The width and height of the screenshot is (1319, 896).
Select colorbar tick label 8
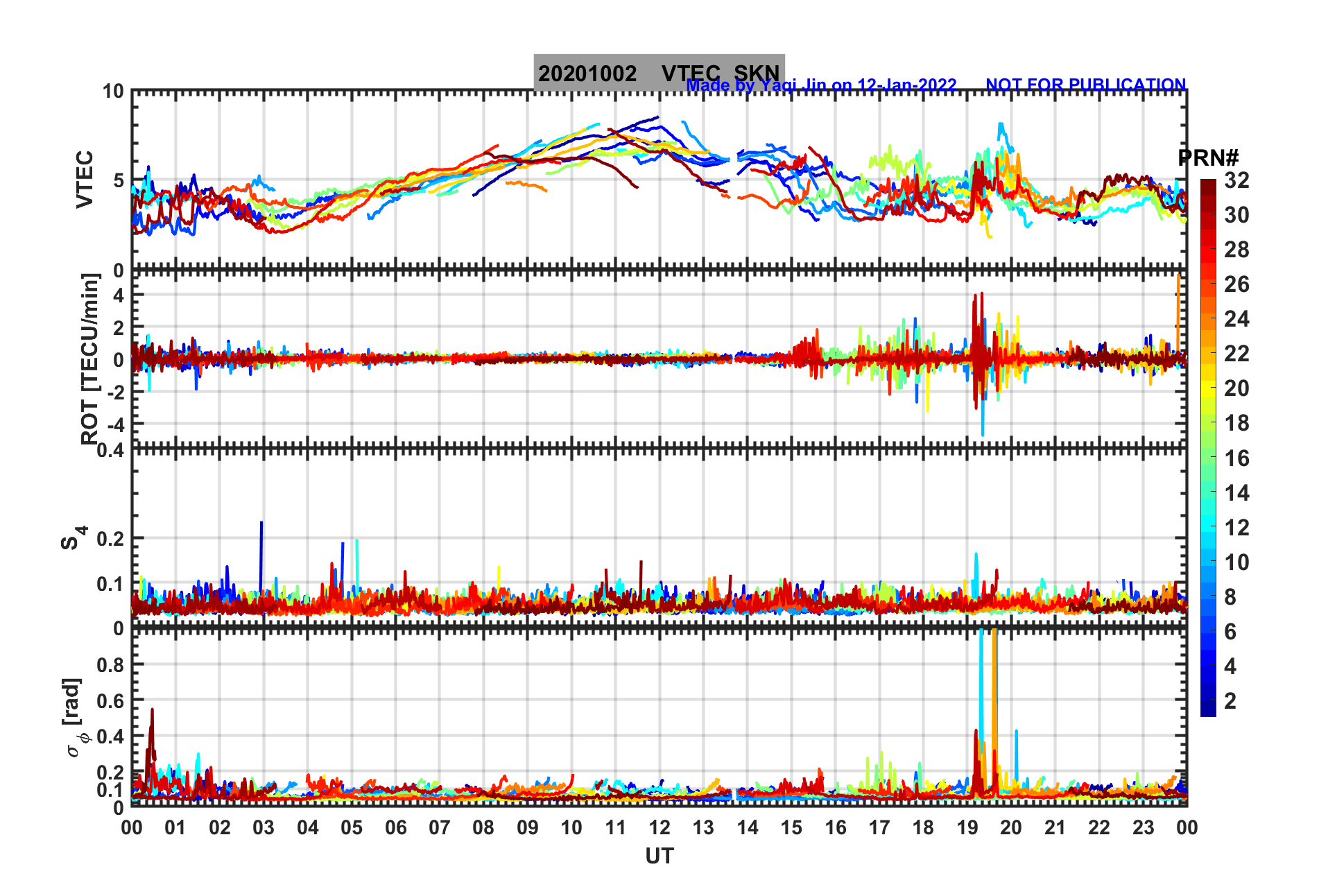click(1230, 597)
